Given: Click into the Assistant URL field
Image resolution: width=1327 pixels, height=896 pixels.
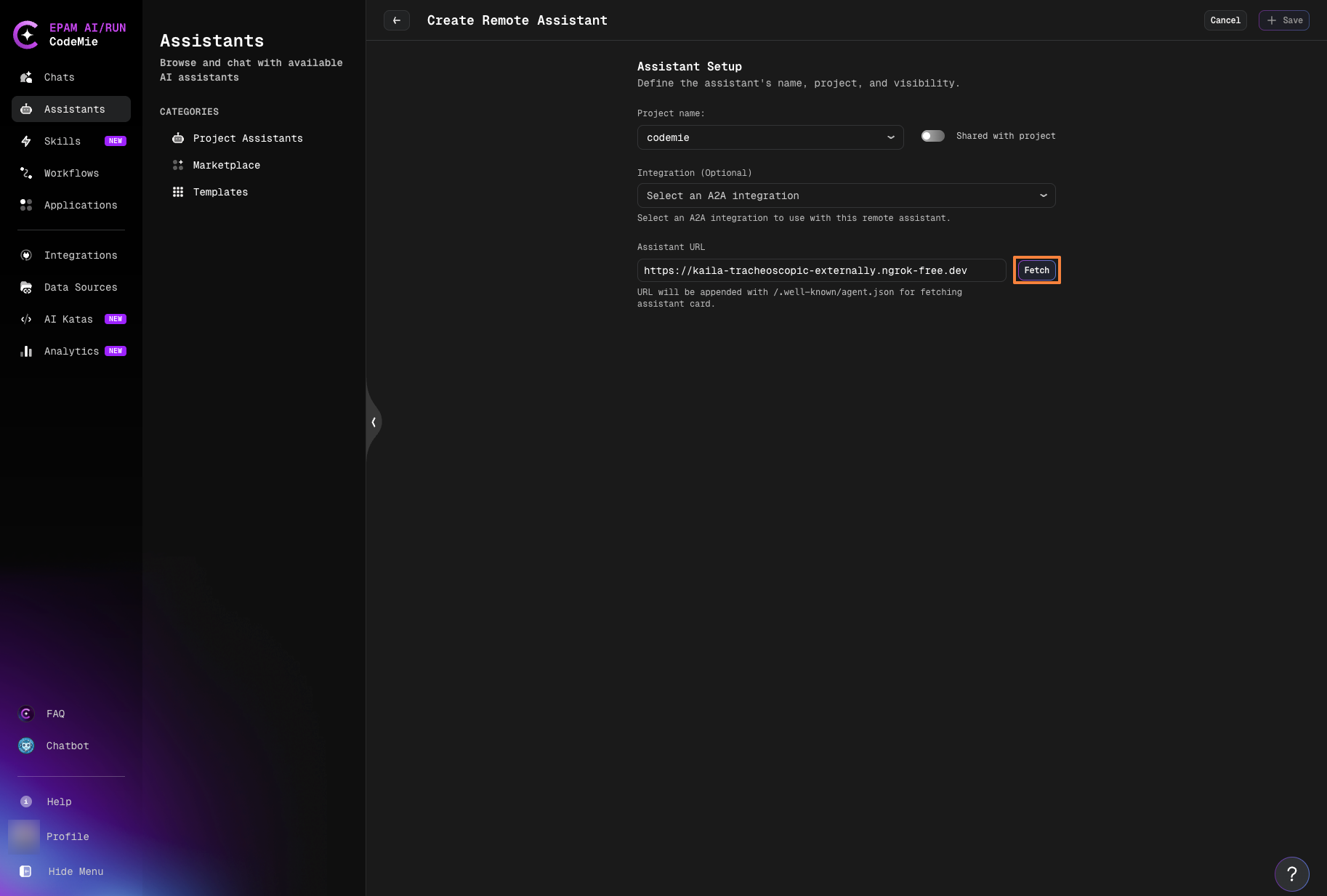Looking at the screenshot, I should coord(820,271).
